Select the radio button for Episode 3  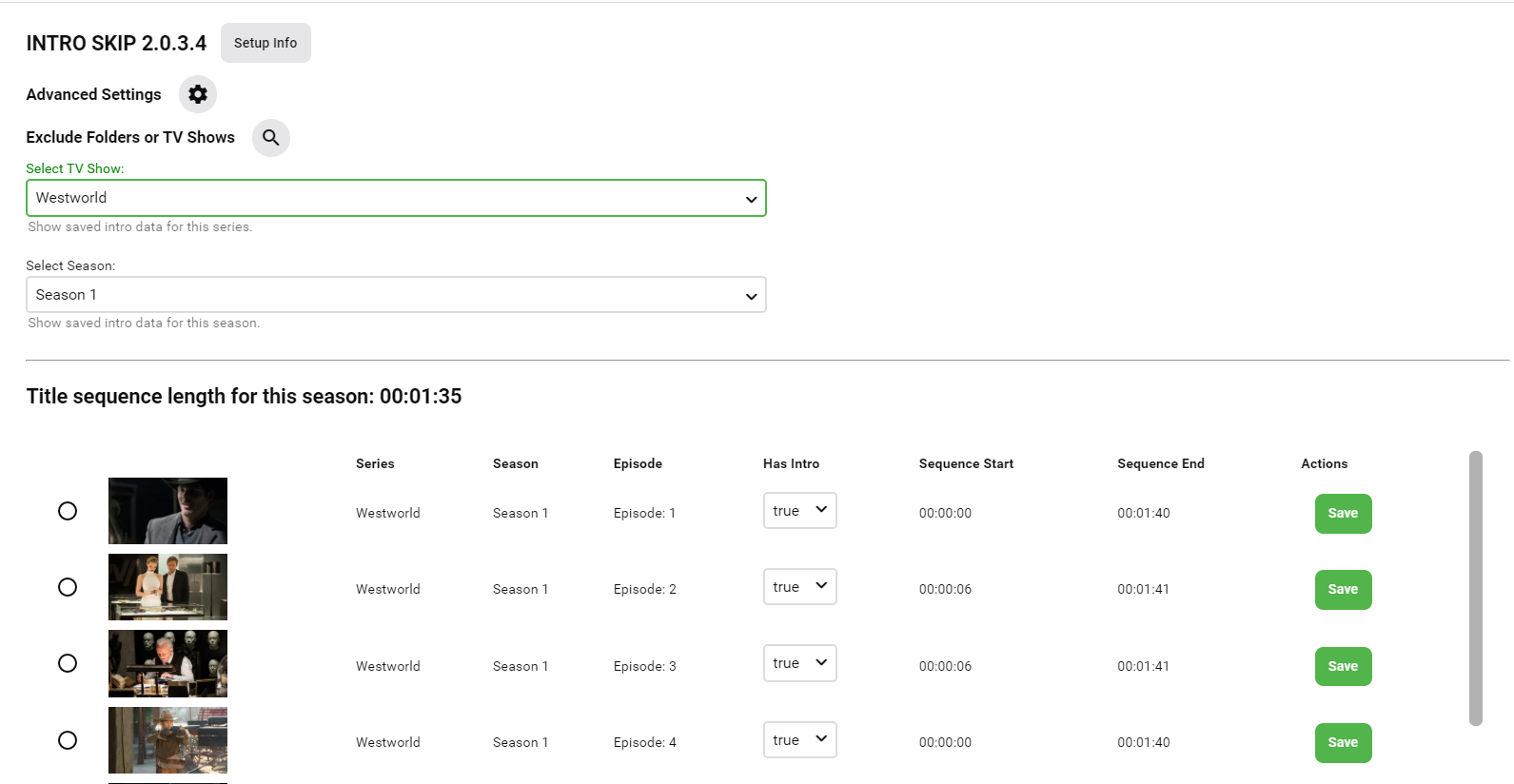68,663
